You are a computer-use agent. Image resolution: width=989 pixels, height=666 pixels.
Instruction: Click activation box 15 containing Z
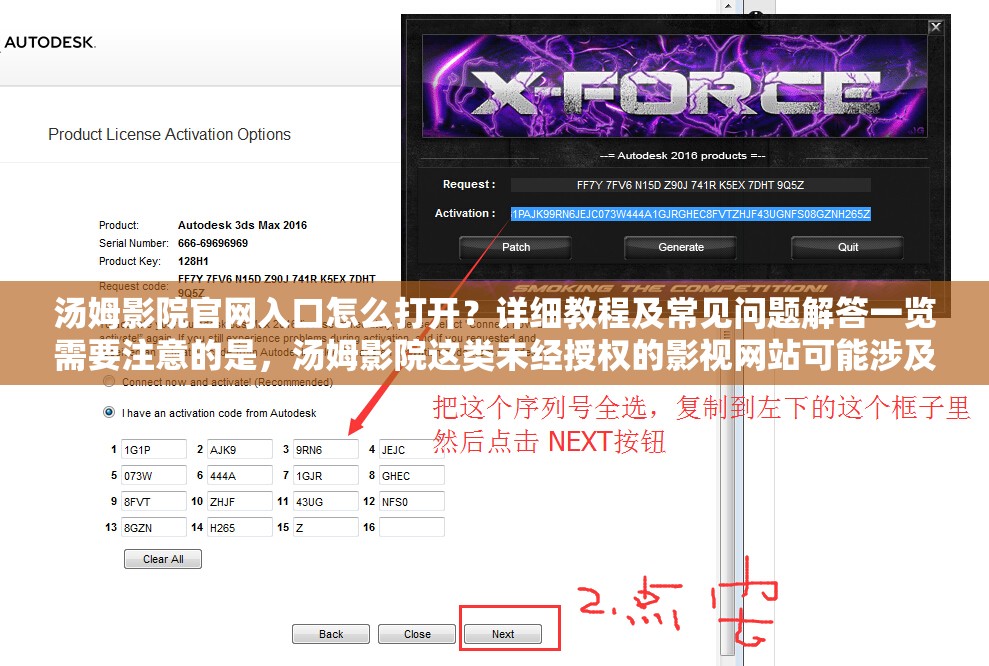point(325,527)
